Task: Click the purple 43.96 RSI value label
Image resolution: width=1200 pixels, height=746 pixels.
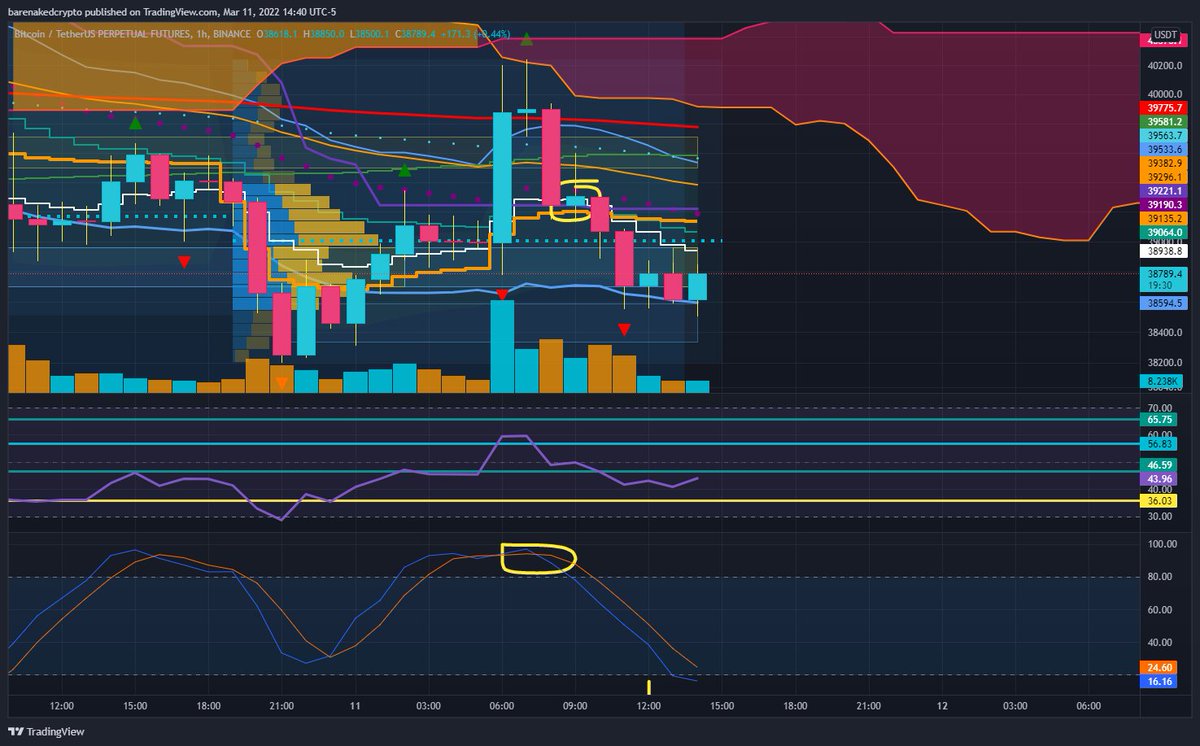Action: coord(1160,478)
